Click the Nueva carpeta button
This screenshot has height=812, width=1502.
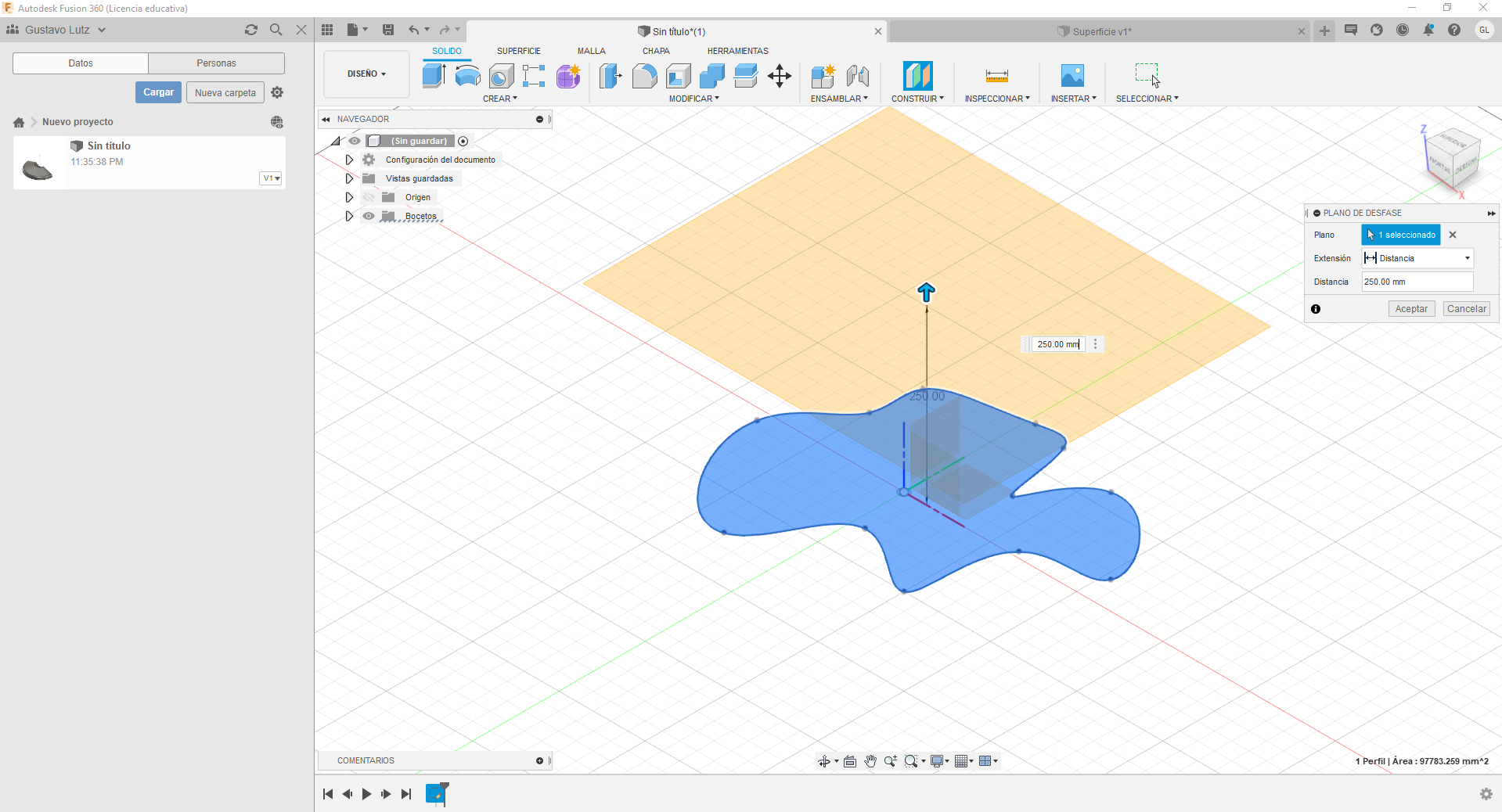click(x=225, y=92)
